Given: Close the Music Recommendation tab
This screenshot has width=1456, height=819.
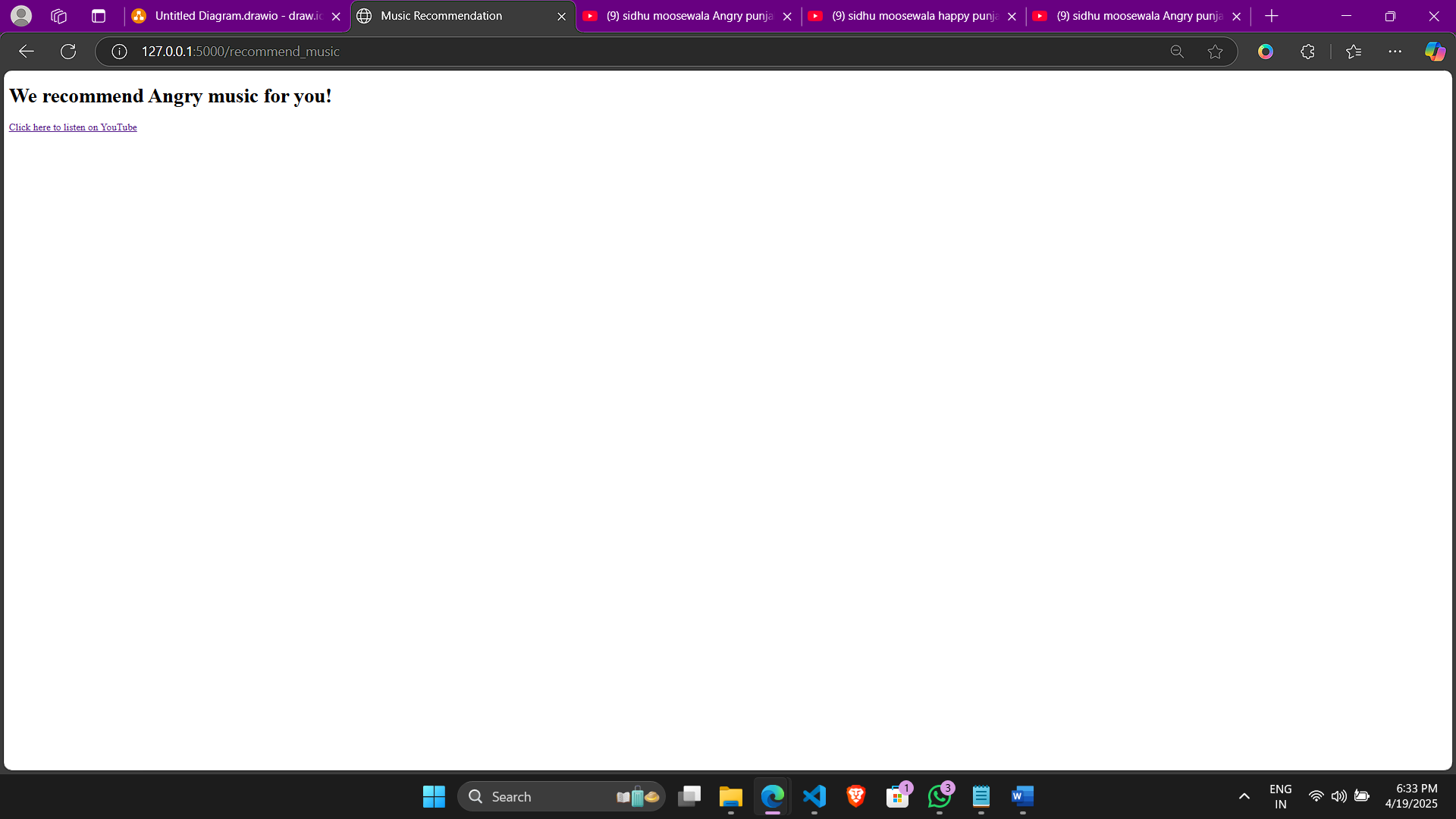Looking at the screenshot, I should 561,16.
